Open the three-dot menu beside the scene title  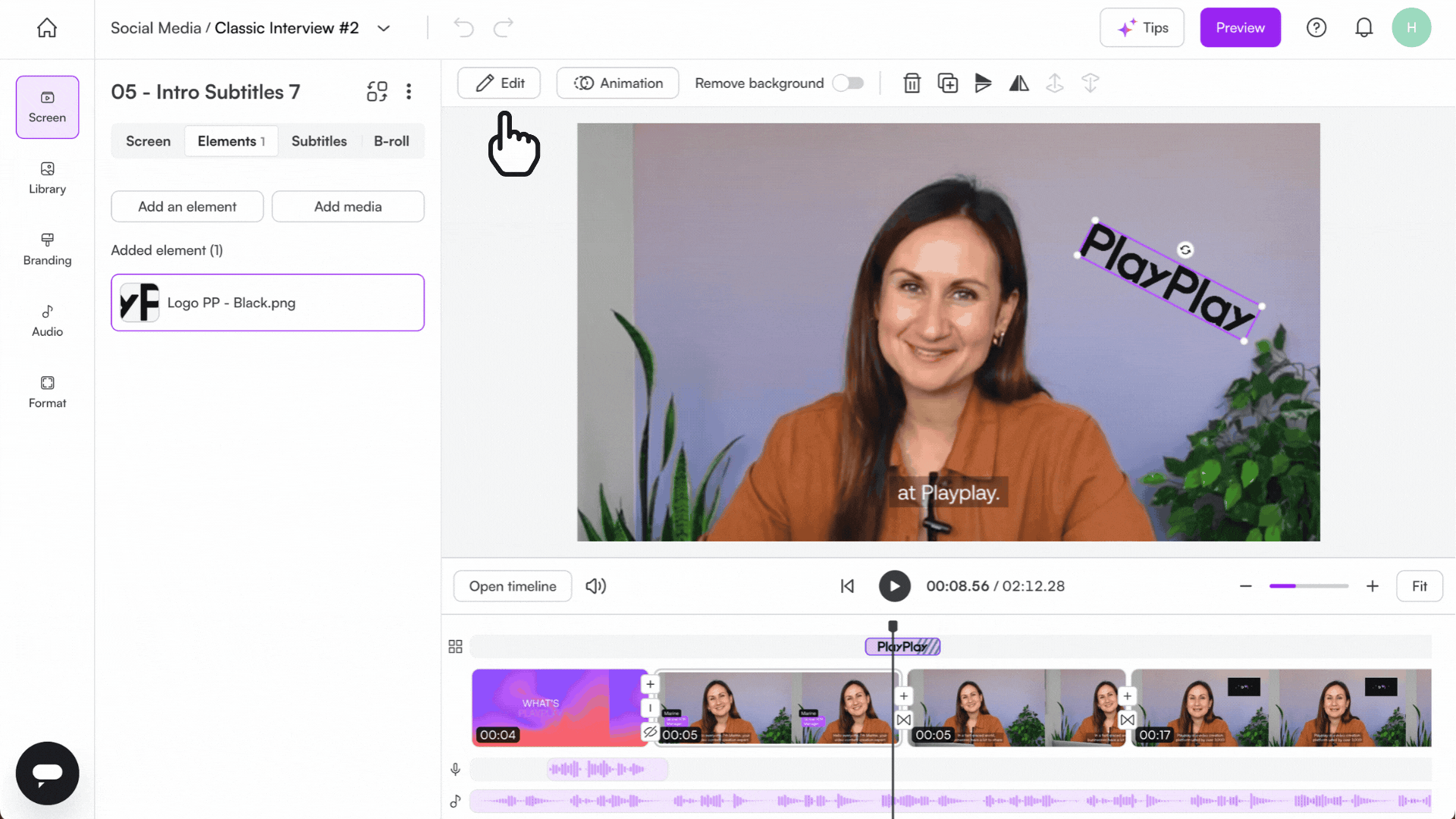point(409,91)
